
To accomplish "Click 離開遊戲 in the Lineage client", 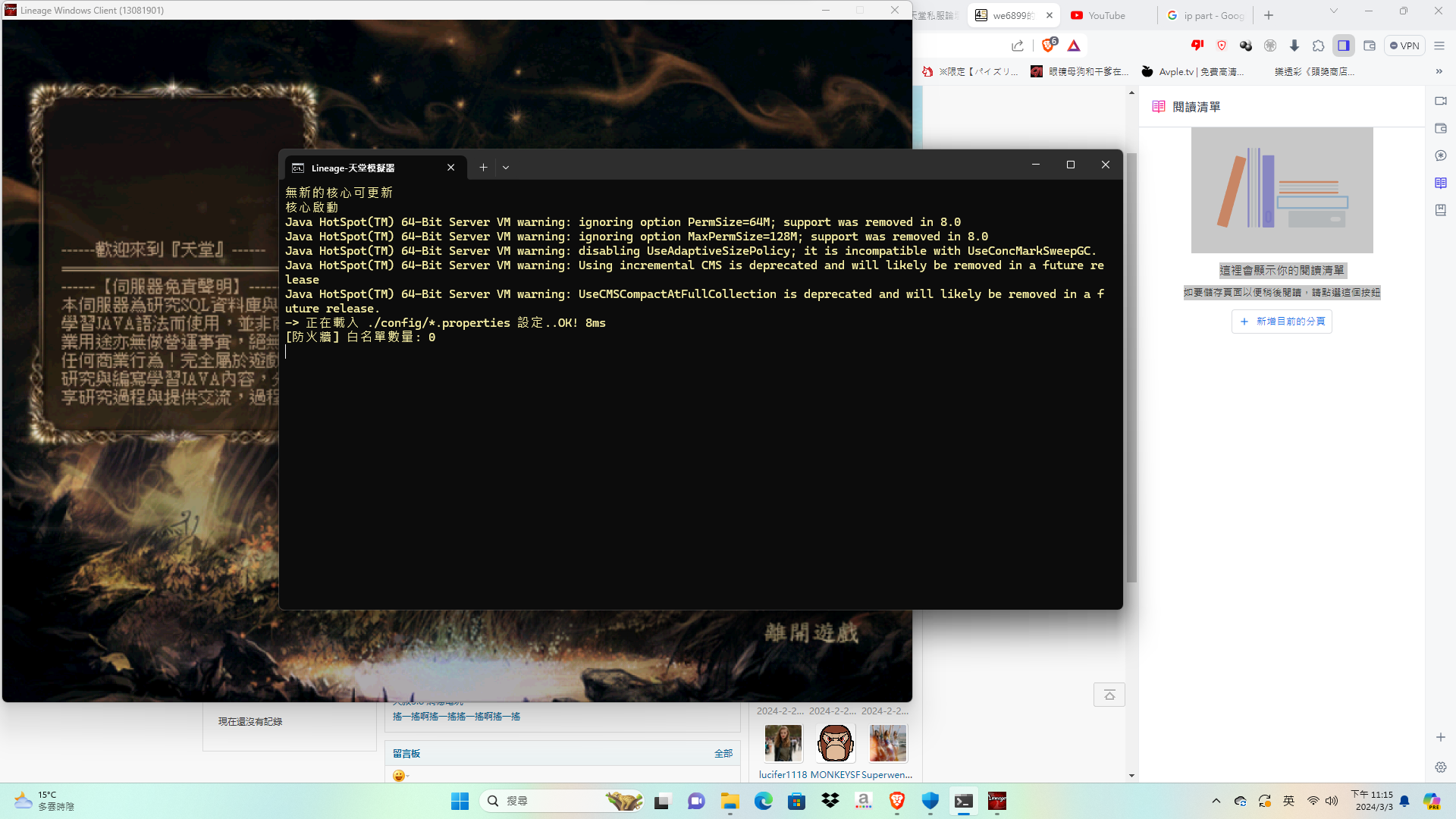I will 811,632.
